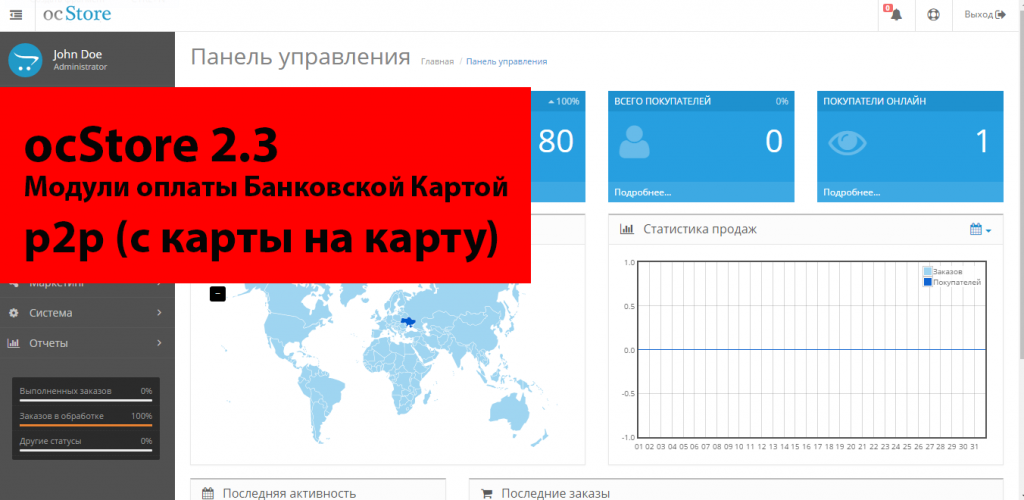Toggle Покупателей legend swatch in chart
Viewport: 1024px width, 500px height.
(x=927, y=282)
